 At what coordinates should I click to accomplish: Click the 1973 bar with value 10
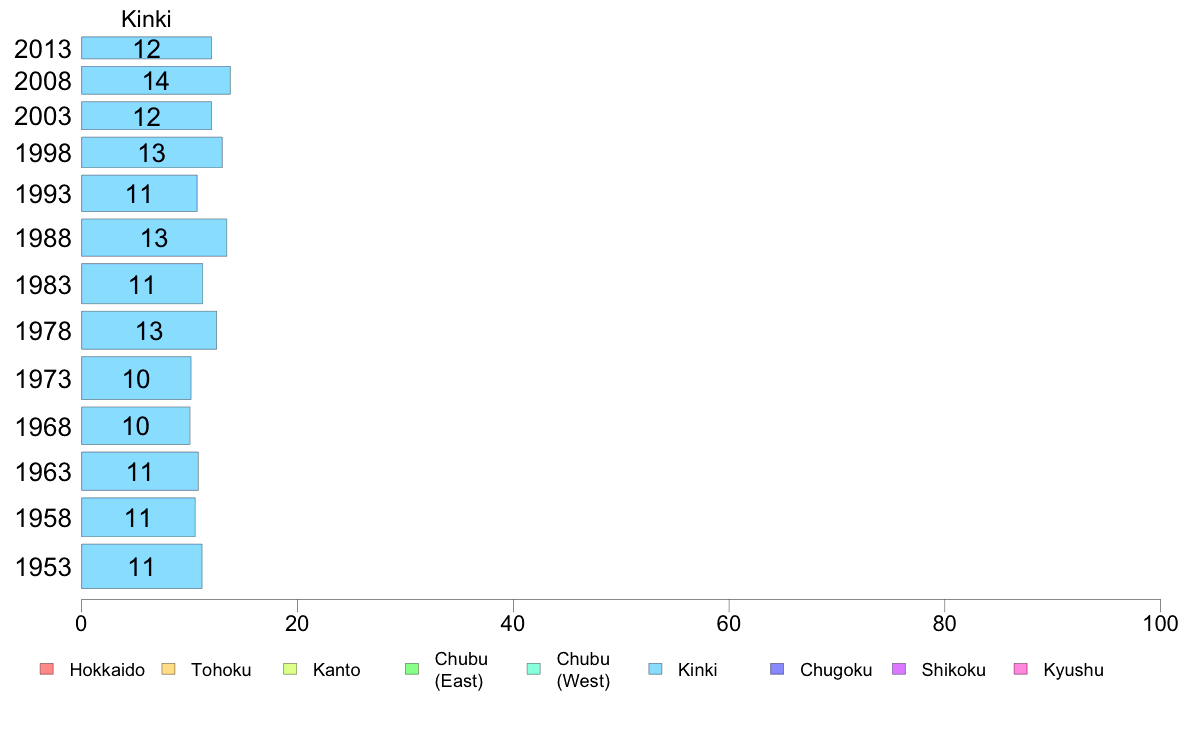136,379
